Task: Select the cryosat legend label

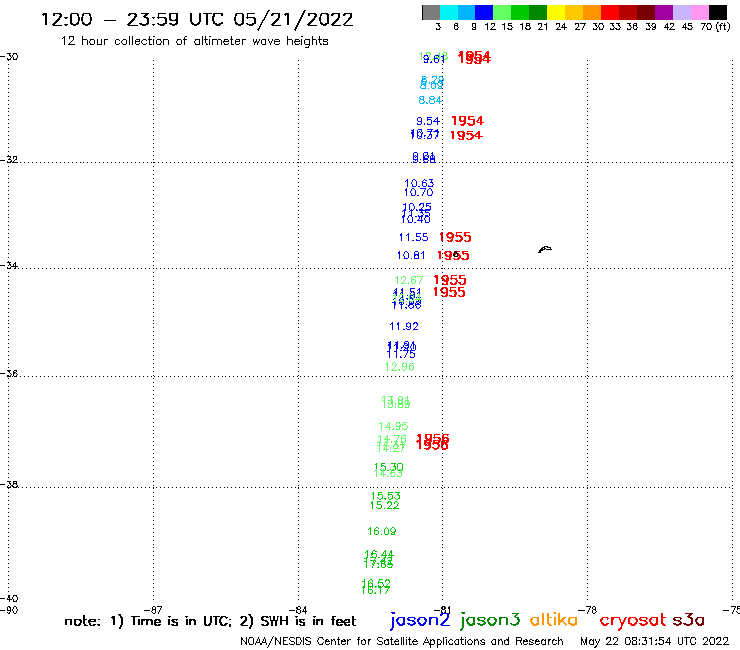Action: click(633, 620)
